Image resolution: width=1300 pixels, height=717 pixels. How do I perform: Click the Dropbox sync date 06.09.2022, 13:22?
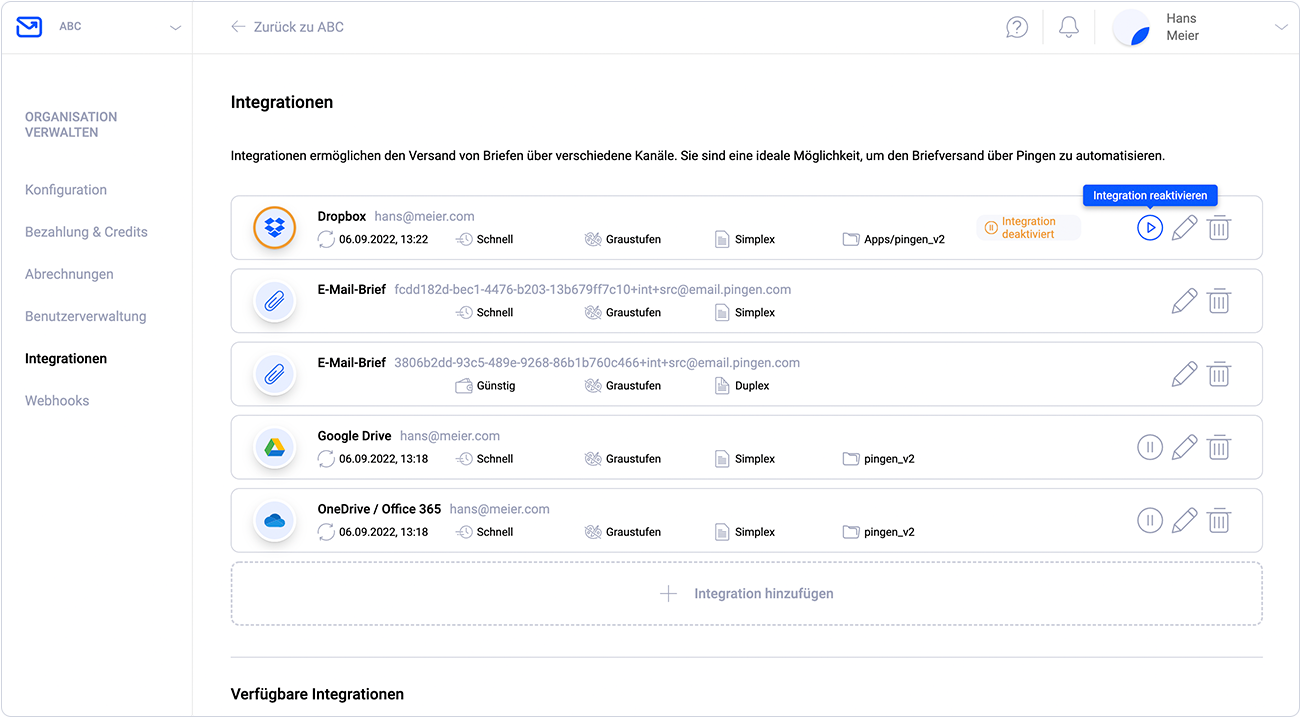[383, 240]
